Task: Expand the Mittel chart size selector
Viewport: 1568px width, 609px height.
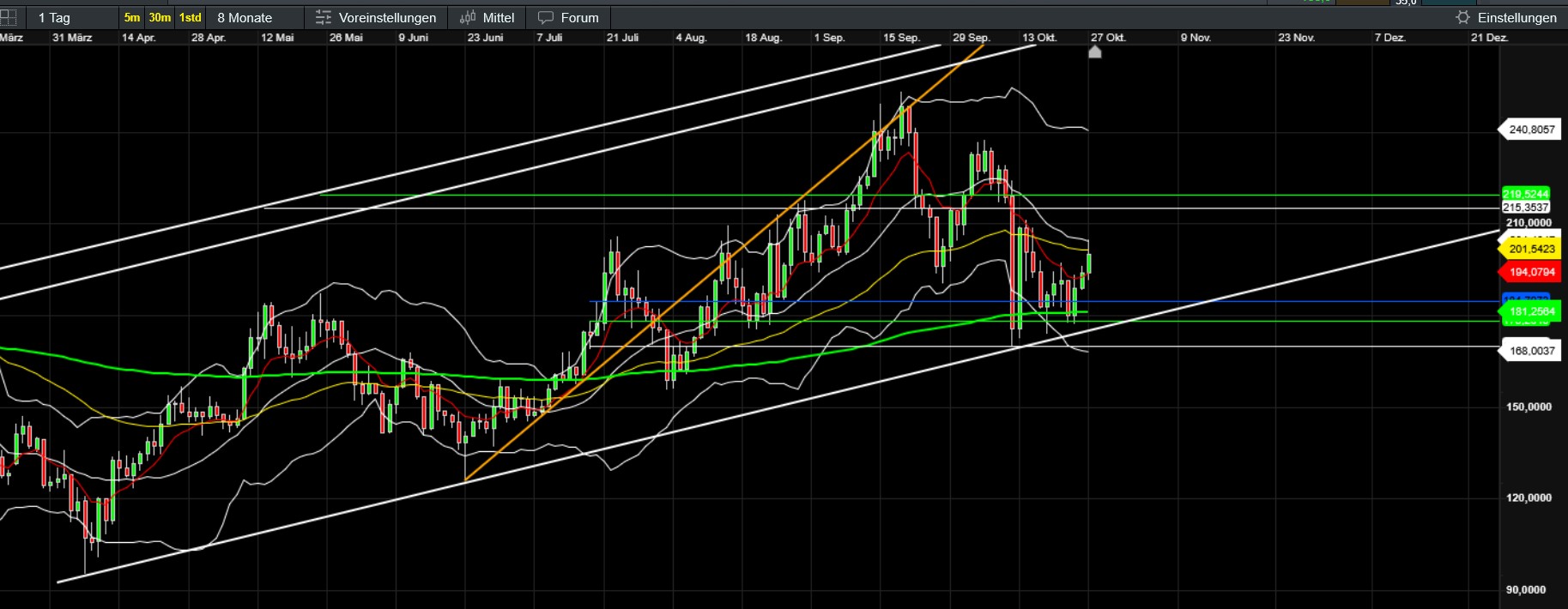Action: (498, 17)
